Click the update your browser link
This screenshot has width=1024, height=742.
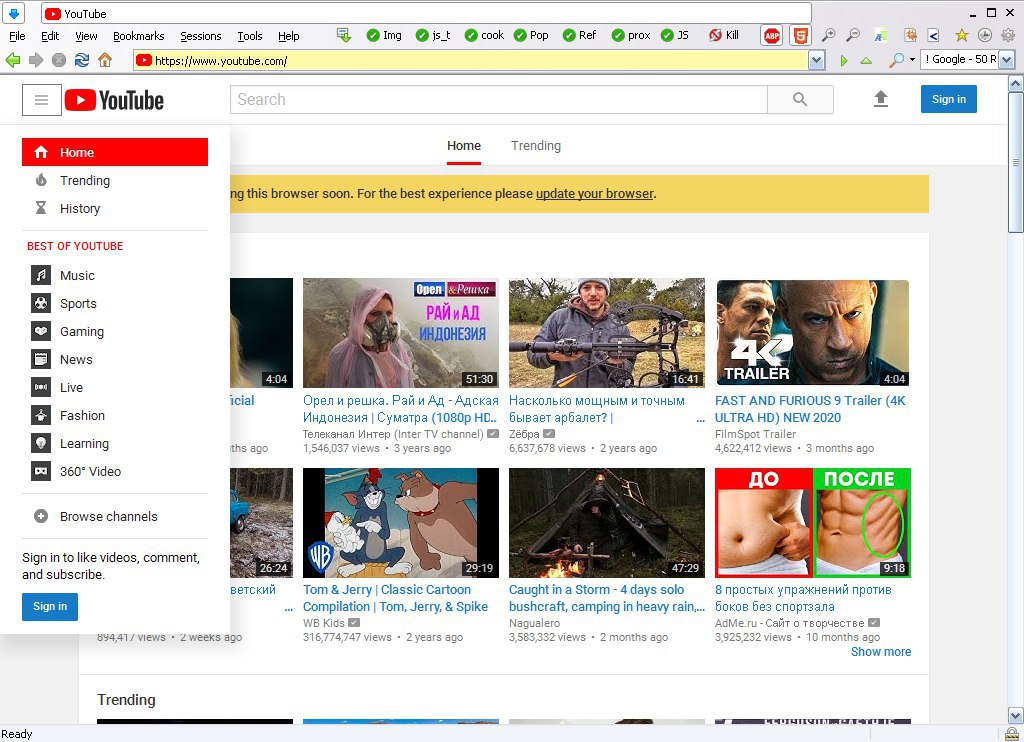click(x=594, y=193)
